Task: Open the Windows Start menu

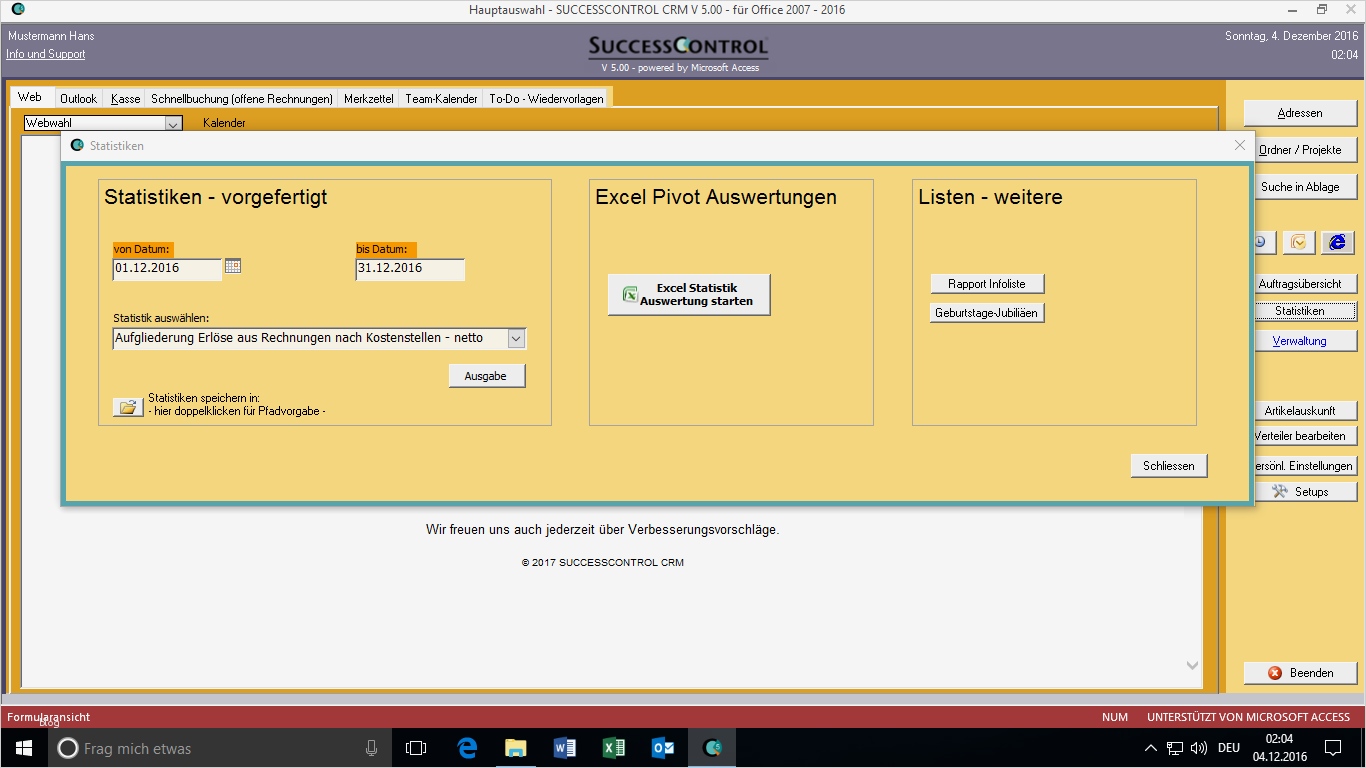Action: (x=22, y=748)
